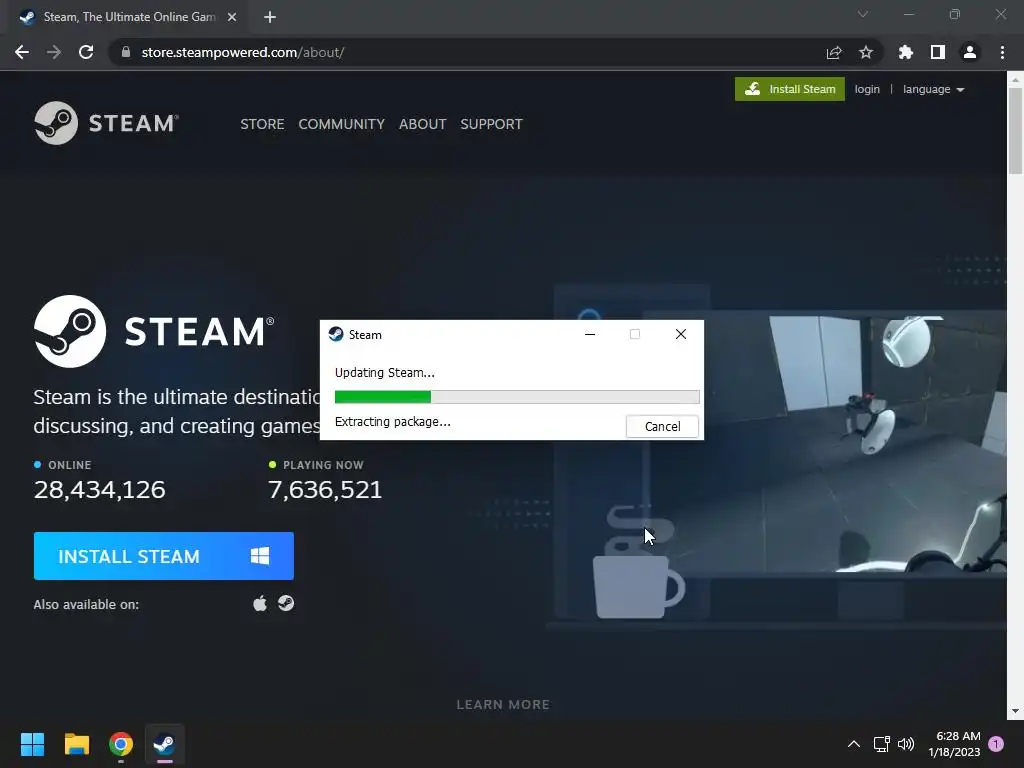This screenshot has width=1024, height=768.
Task: Click the page vertical scrollbar thumb
Action: (1015, 131)
